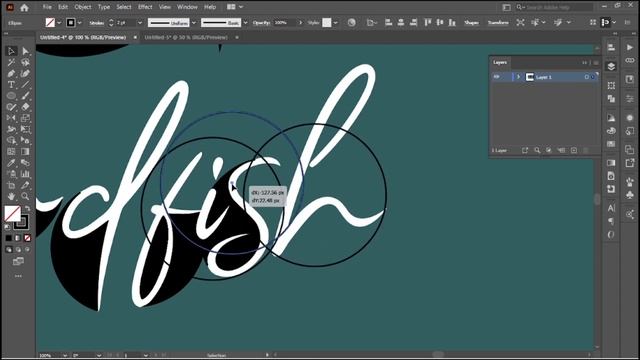Open the Layers panel from dock

611,67
